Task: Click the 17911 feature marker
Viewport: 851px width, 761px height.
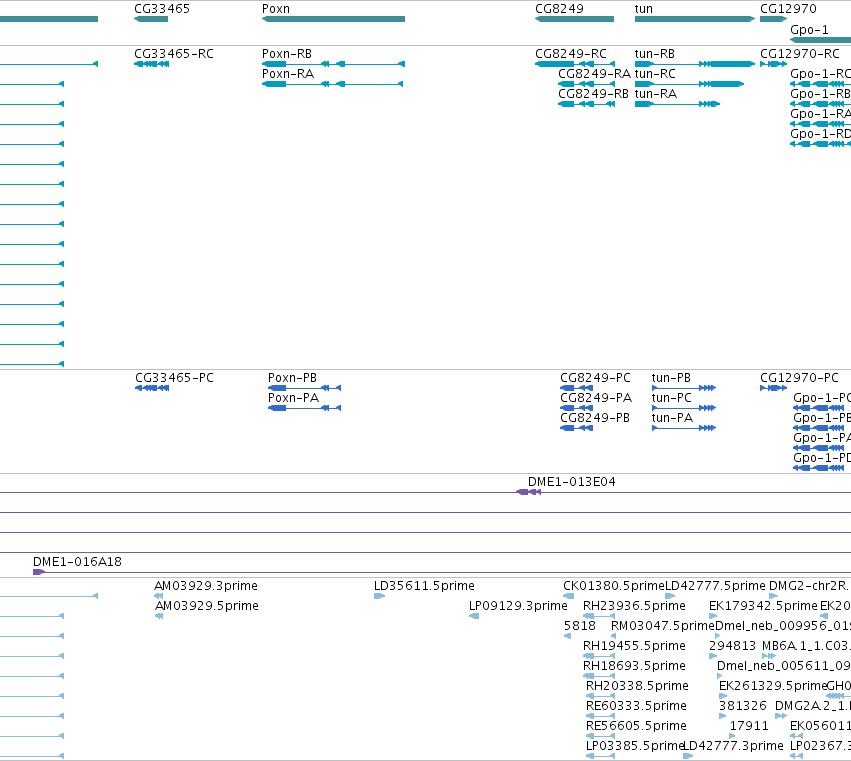Action: (x=732, y=736)
